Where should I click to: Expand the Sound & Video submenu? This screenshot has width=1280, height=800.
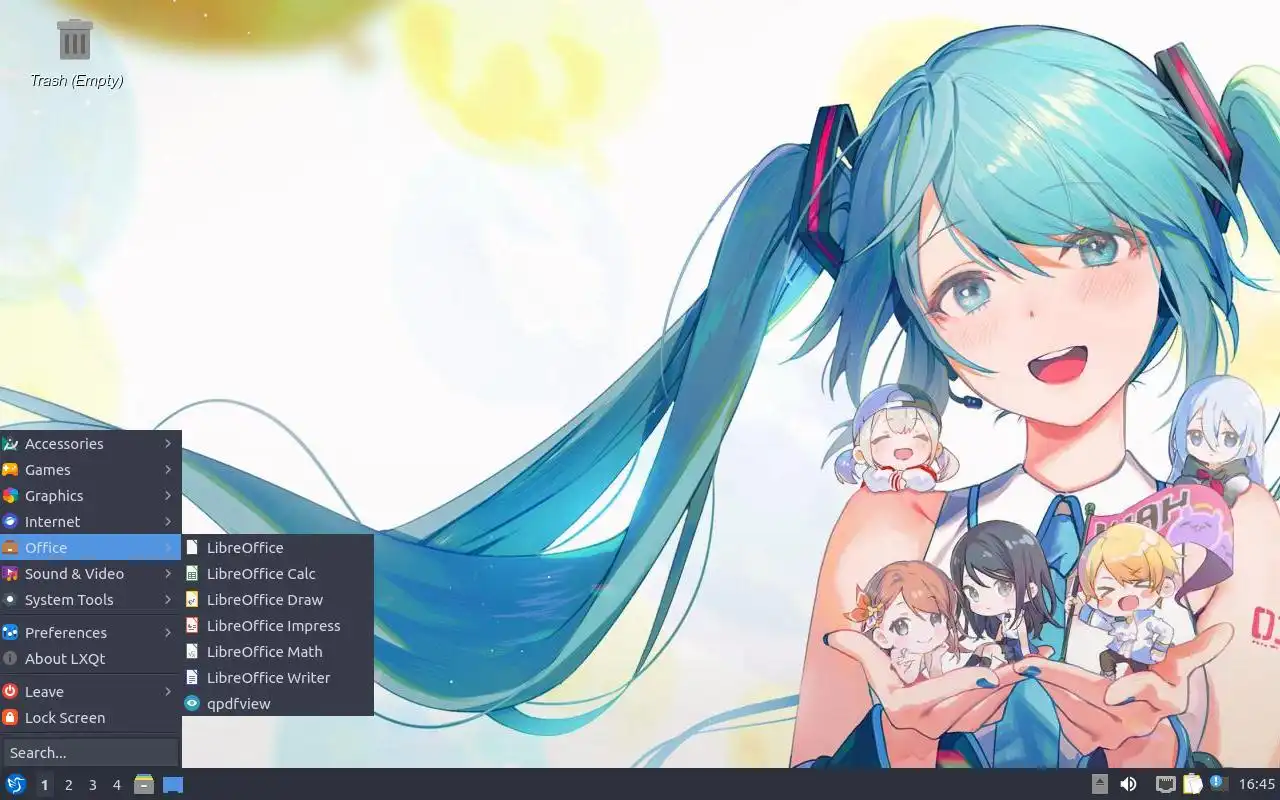click(x=90, y=573)
